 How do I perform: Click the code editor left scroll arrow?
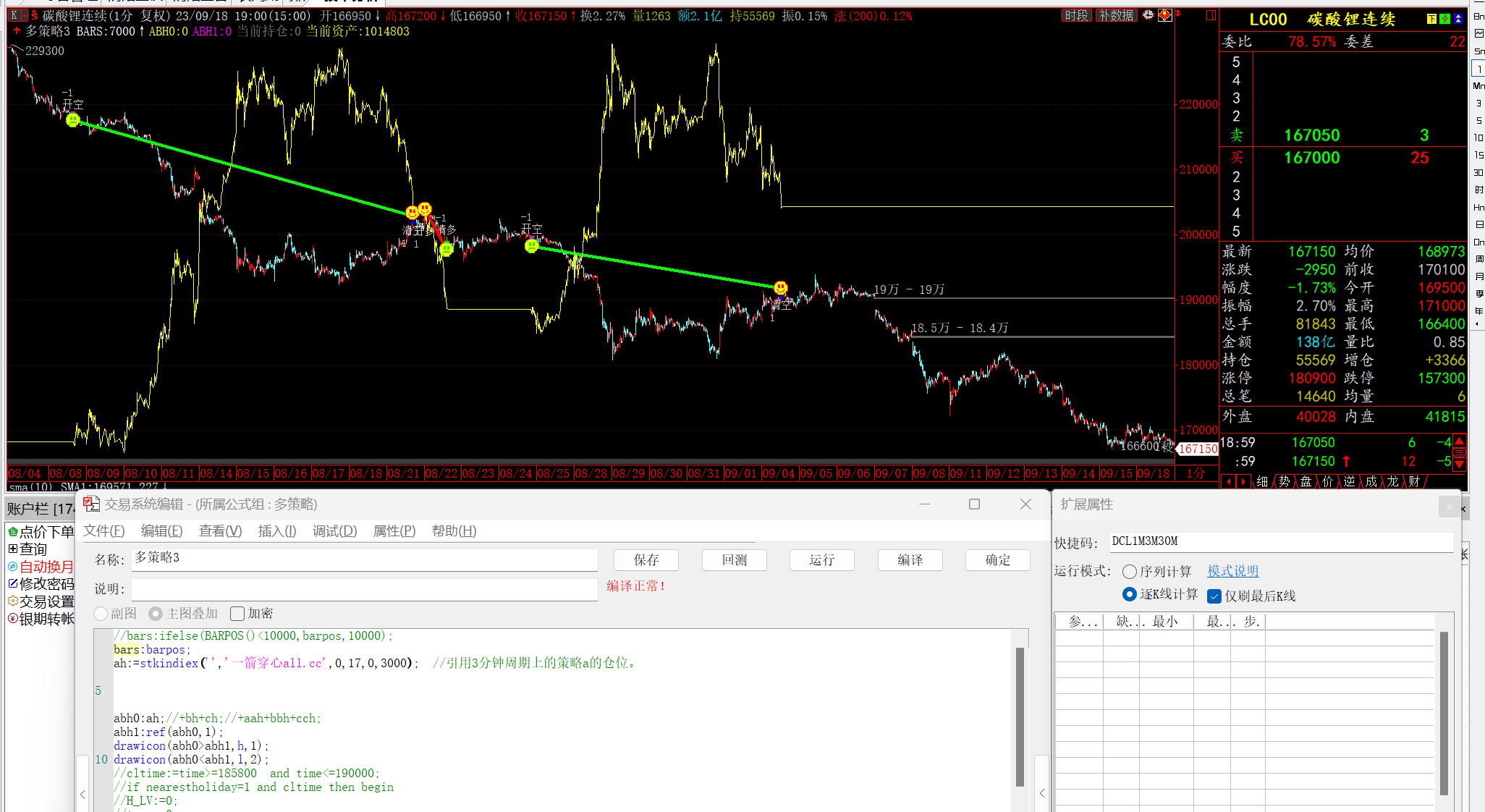click(x=82, y=794)
